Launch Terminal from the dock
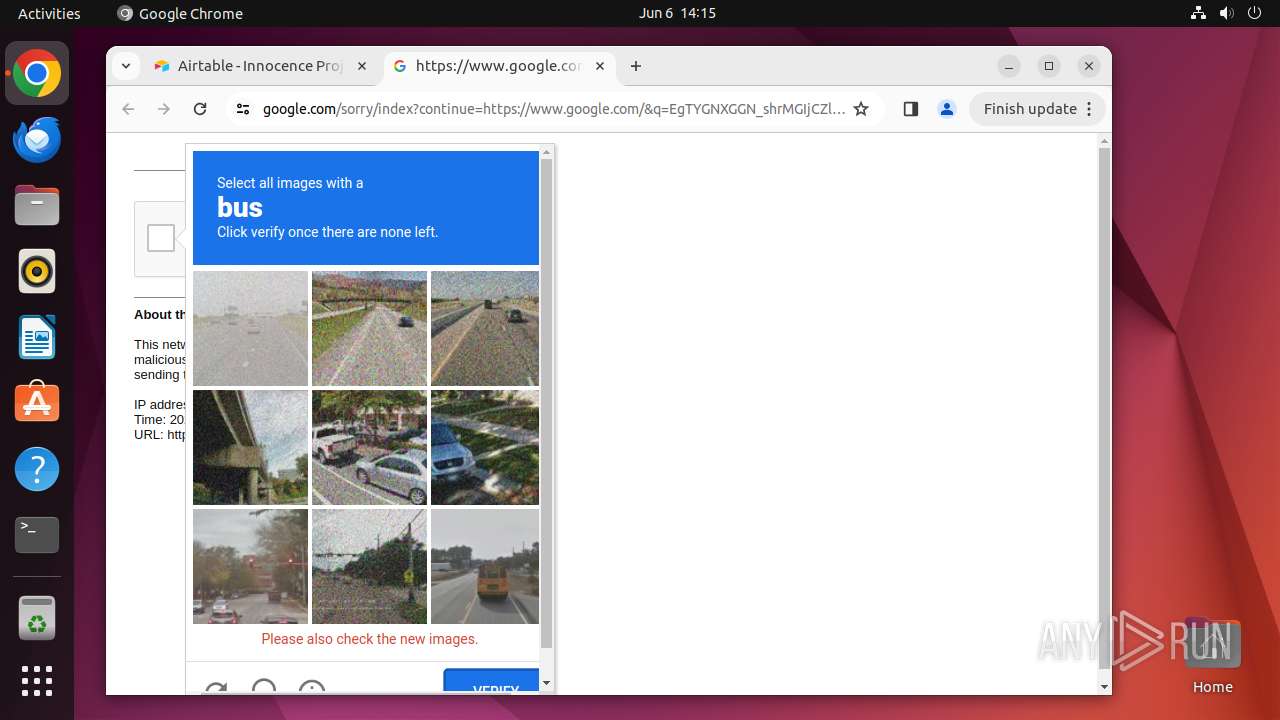The image size is (1280, 720). (37, 534)
